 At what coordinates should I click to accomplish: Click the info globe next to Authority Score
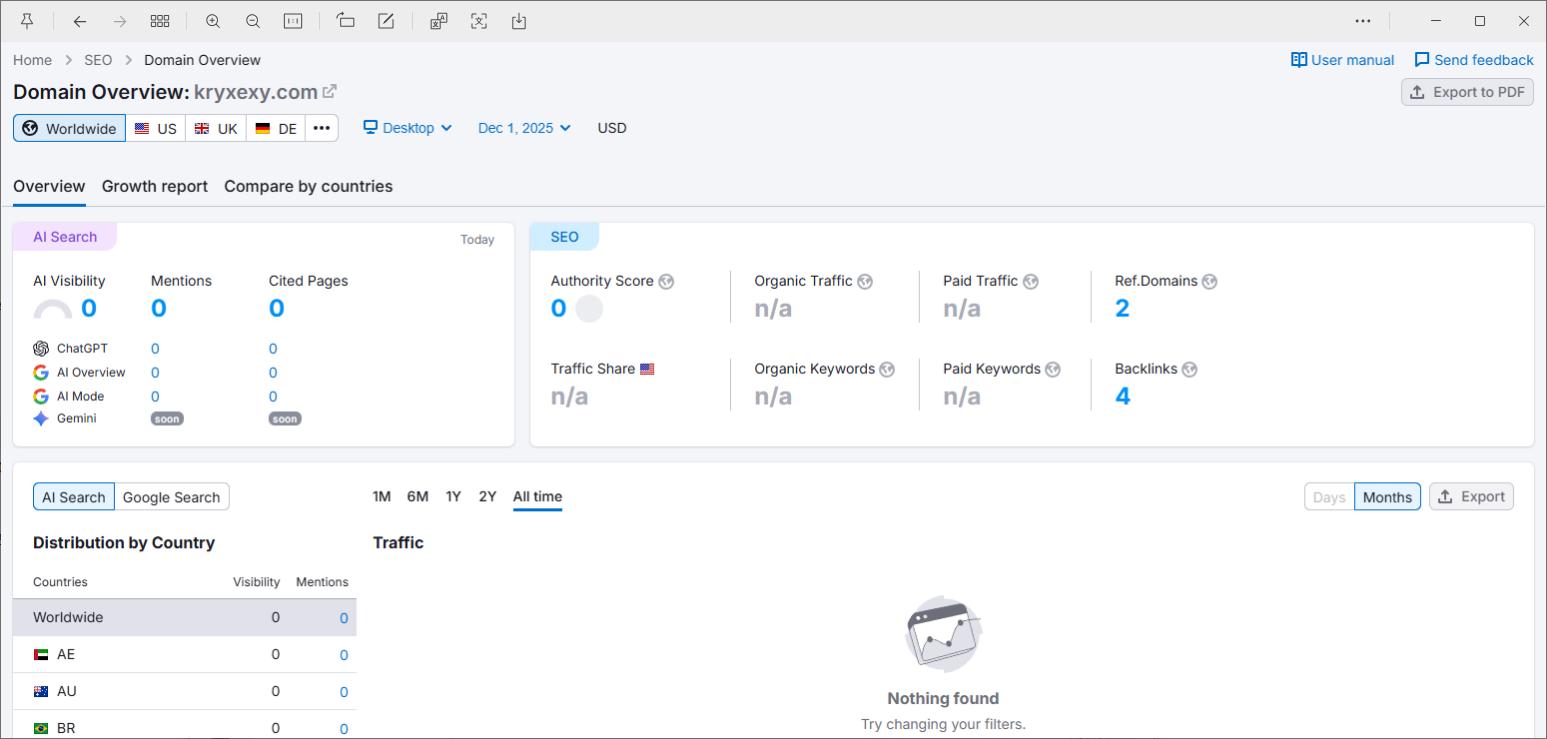tap(667, 282)
